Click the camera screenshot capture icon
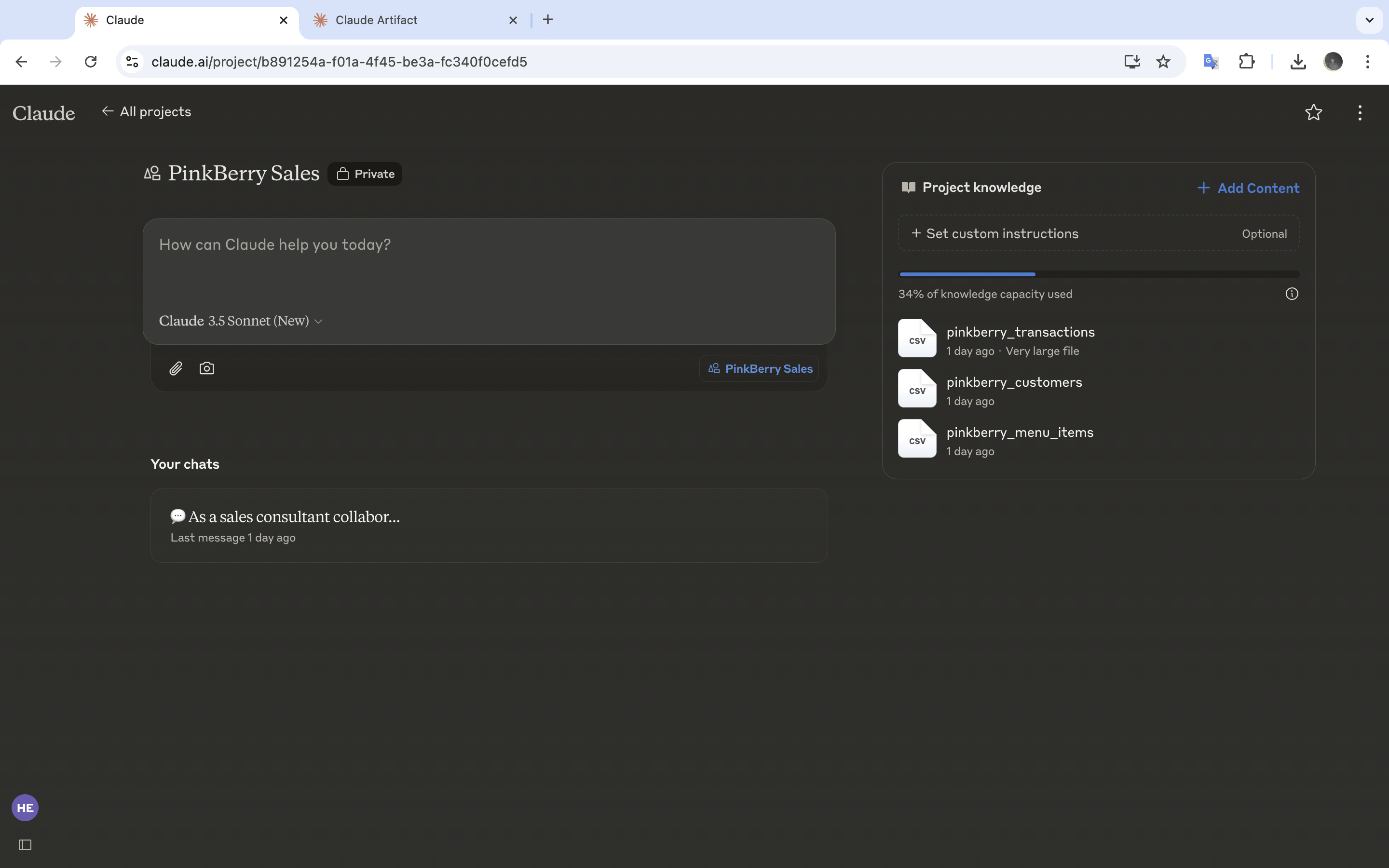1389x868 pixels. [x=206, y=368]
